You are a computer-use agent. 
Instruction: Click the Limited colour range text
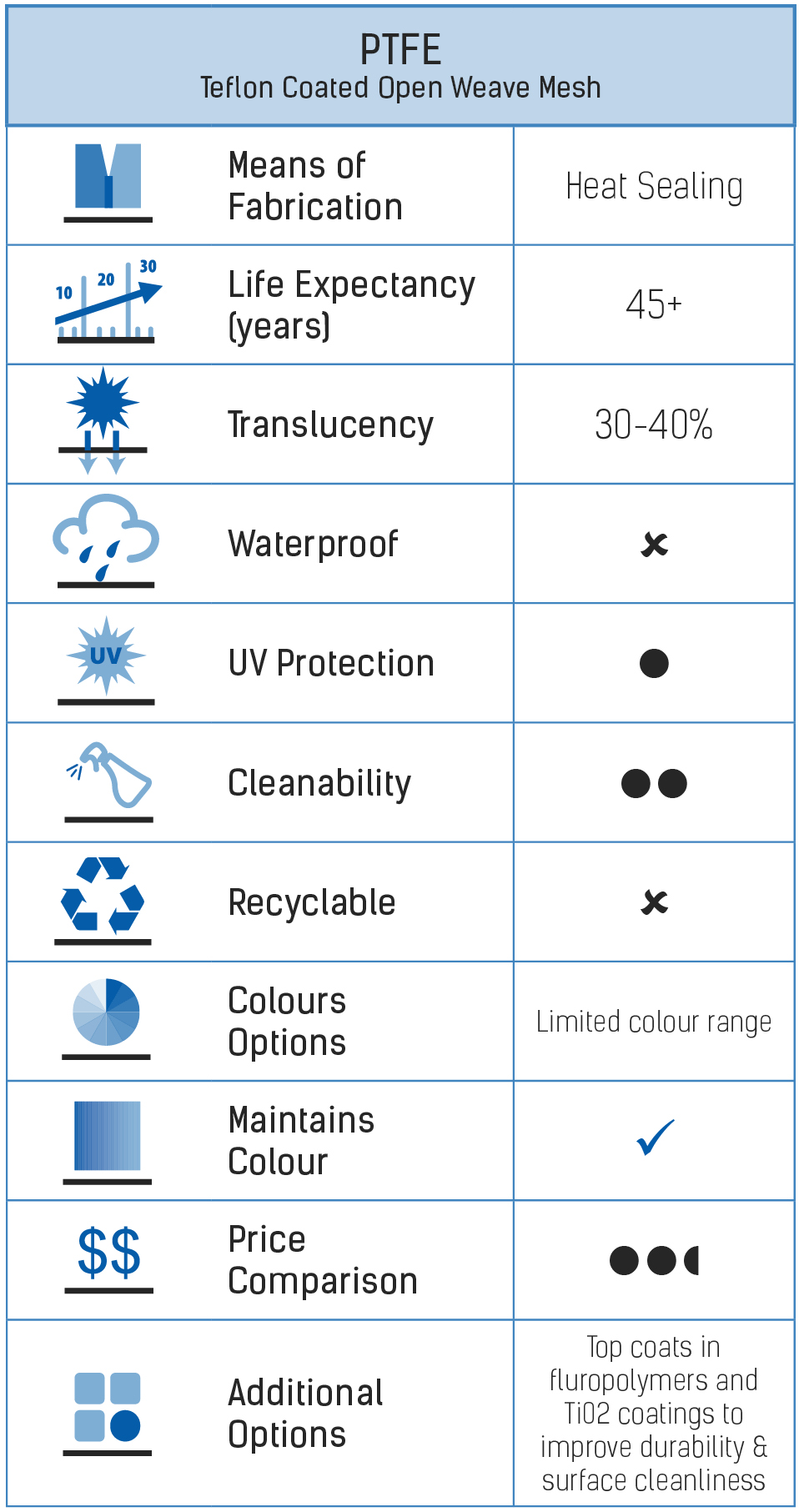pyautogui.click(x=654, y=1022)
